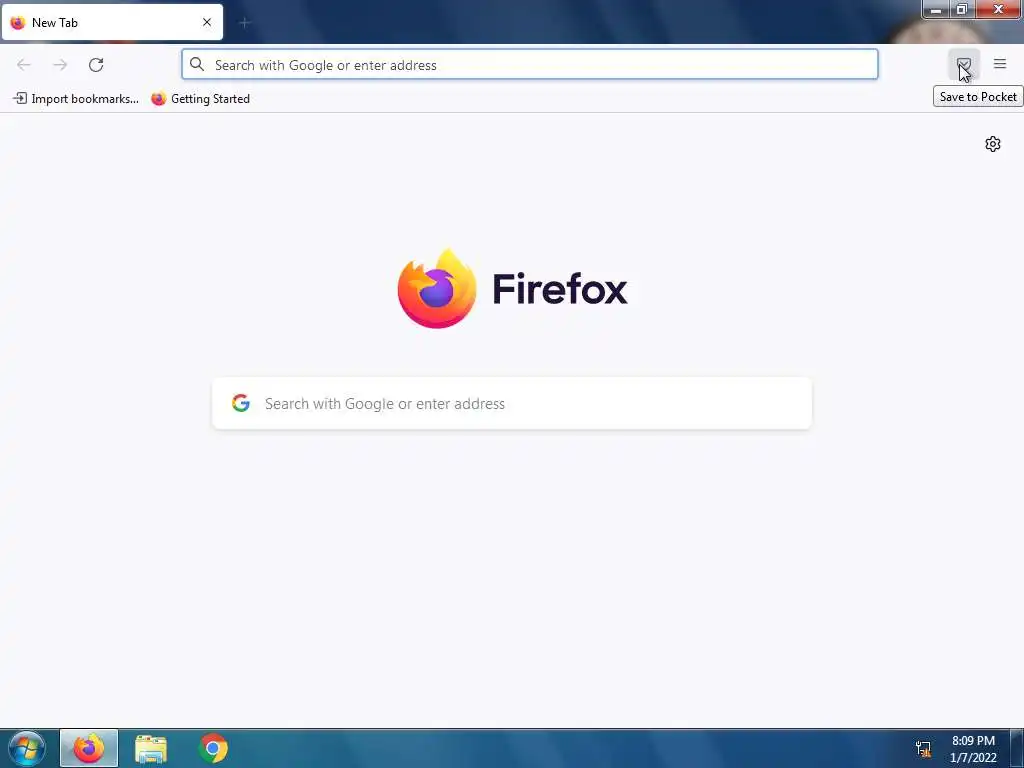Click the center Google search box
Image resolution: width=1024 pixels, height=768 pixels.
(512, 404)
